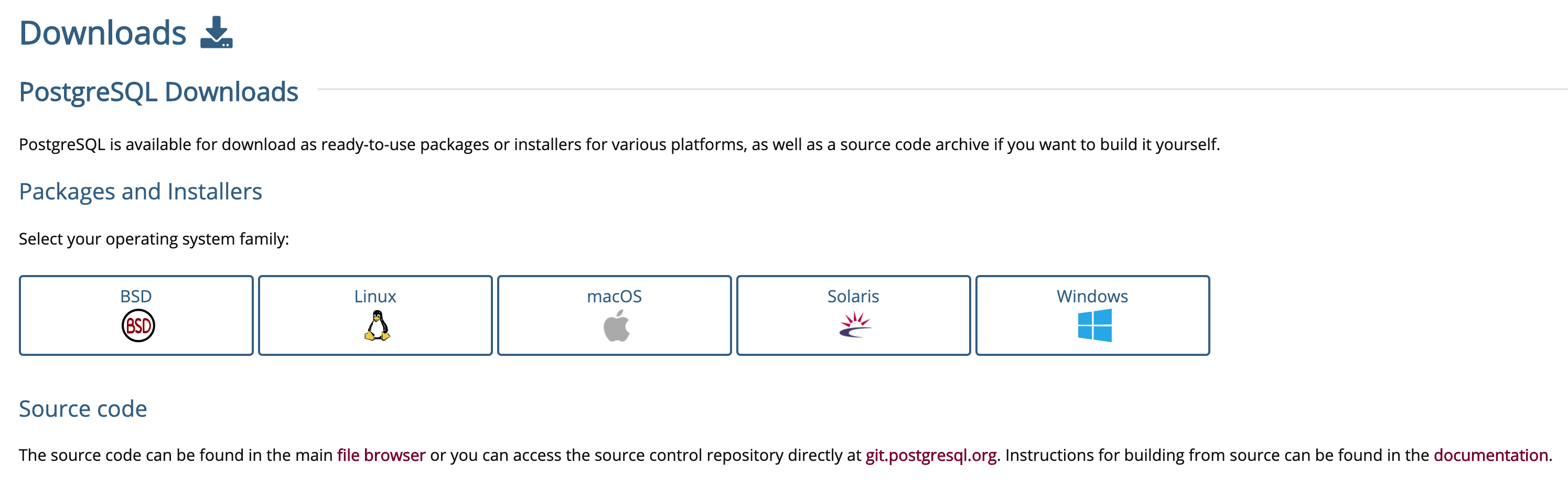Open the documentation link

pos(1490,455)
